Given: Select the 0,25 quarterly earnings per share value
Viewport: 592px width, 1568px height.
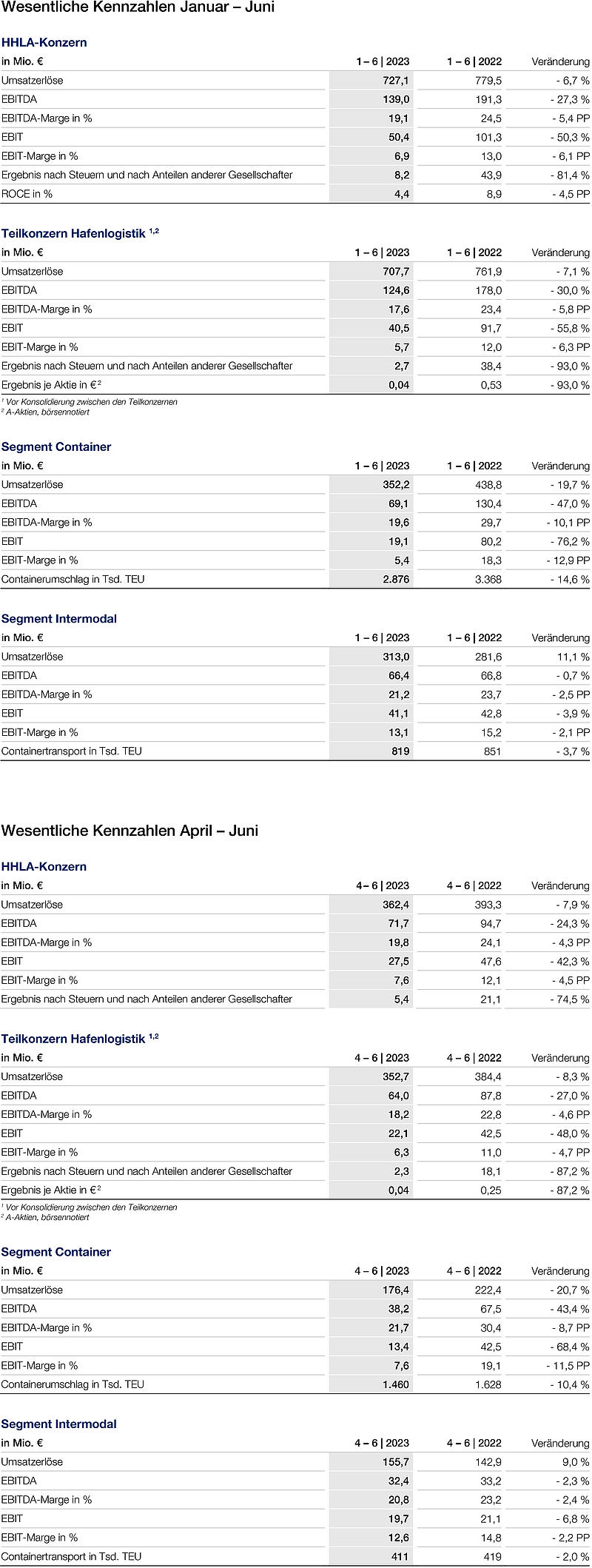Looking at the screenshot, I should 490,1190.
